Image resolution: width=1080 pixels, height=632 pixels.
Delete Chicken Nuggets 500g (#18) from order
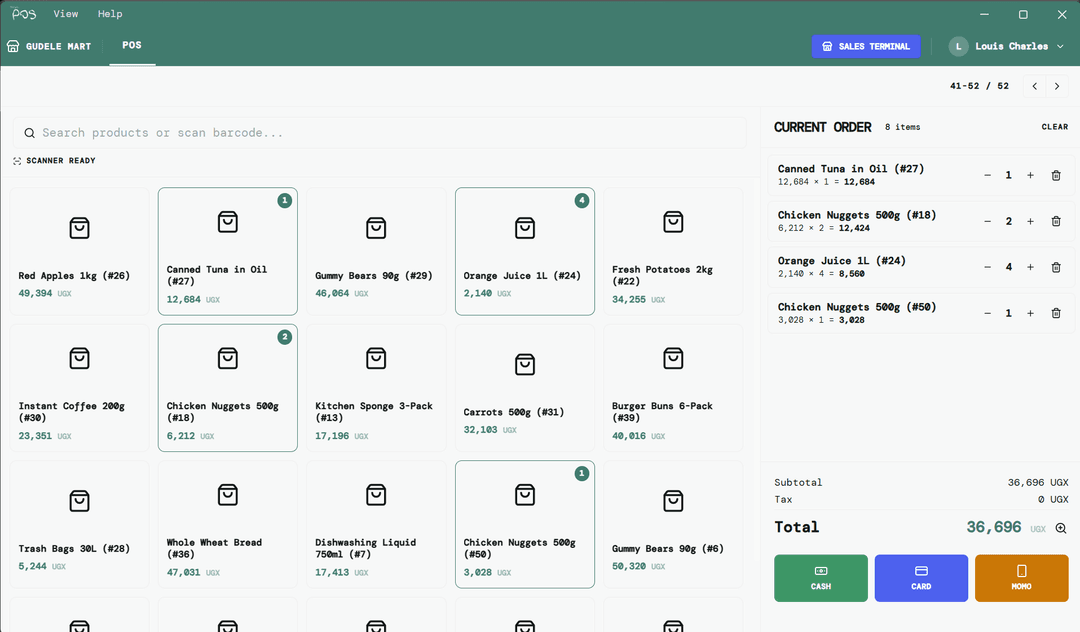click(1056, 222)
